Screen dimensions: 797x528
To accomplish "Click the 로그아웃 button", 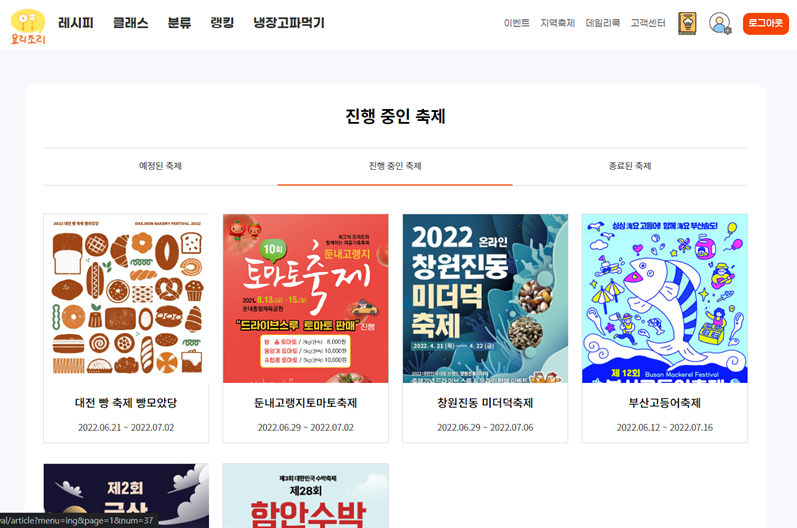I will 765,23.
